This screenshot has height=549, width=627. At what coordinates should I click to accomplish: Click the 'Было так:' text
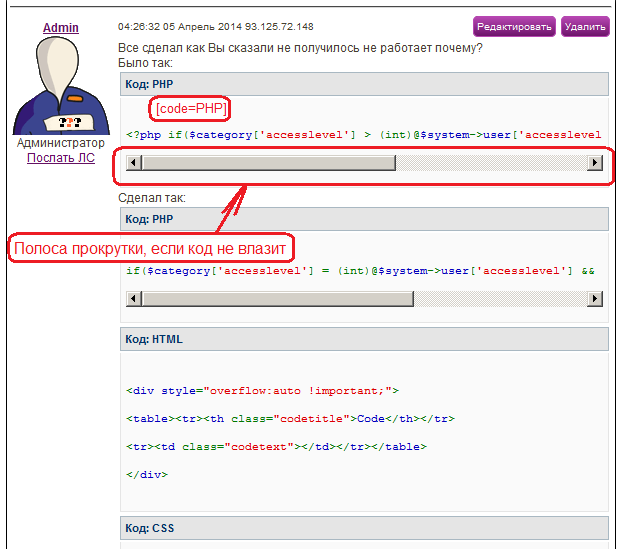pyautogui.click(x=145, y=63)
